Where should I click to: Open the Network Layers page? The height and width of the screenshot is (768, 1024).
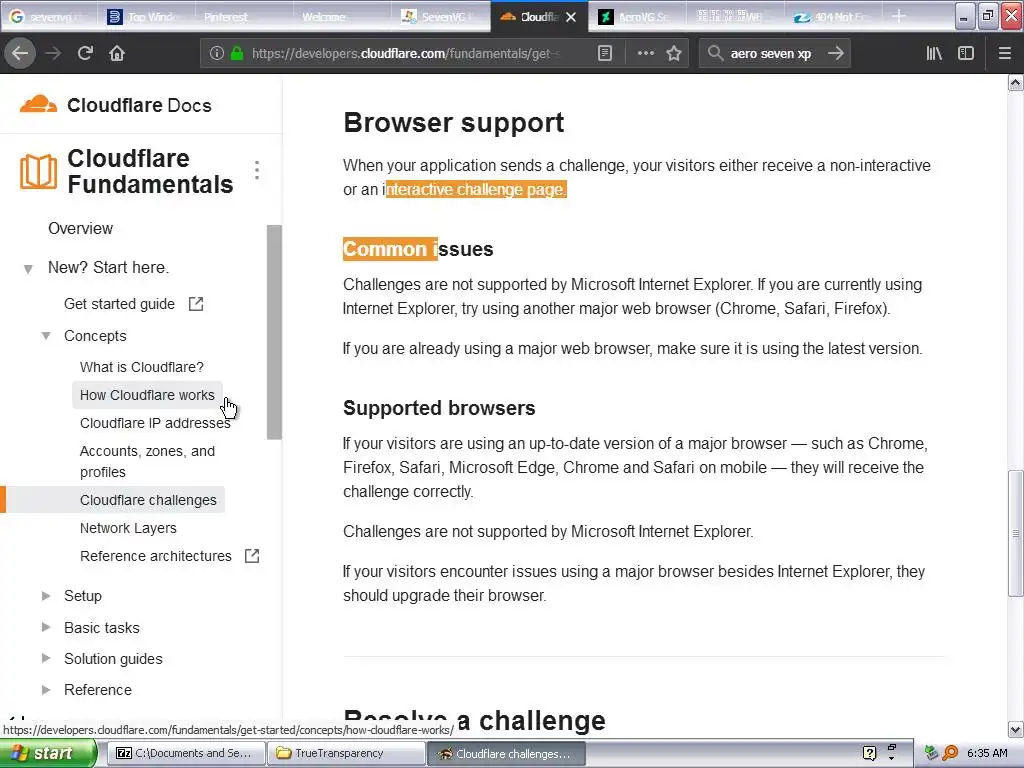coord(128,528)
